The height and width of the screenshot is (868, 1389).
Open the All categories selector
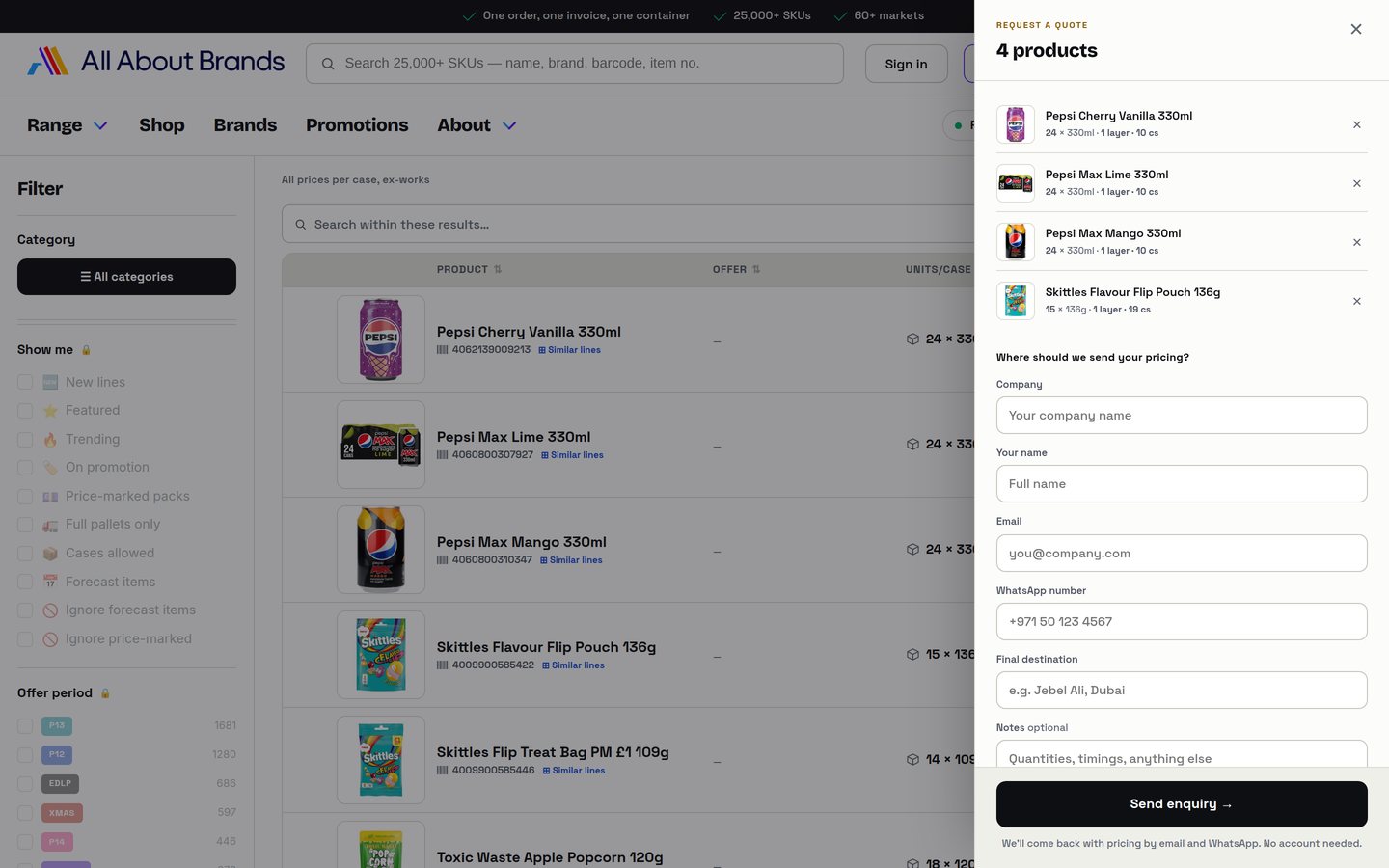(126, 277)
